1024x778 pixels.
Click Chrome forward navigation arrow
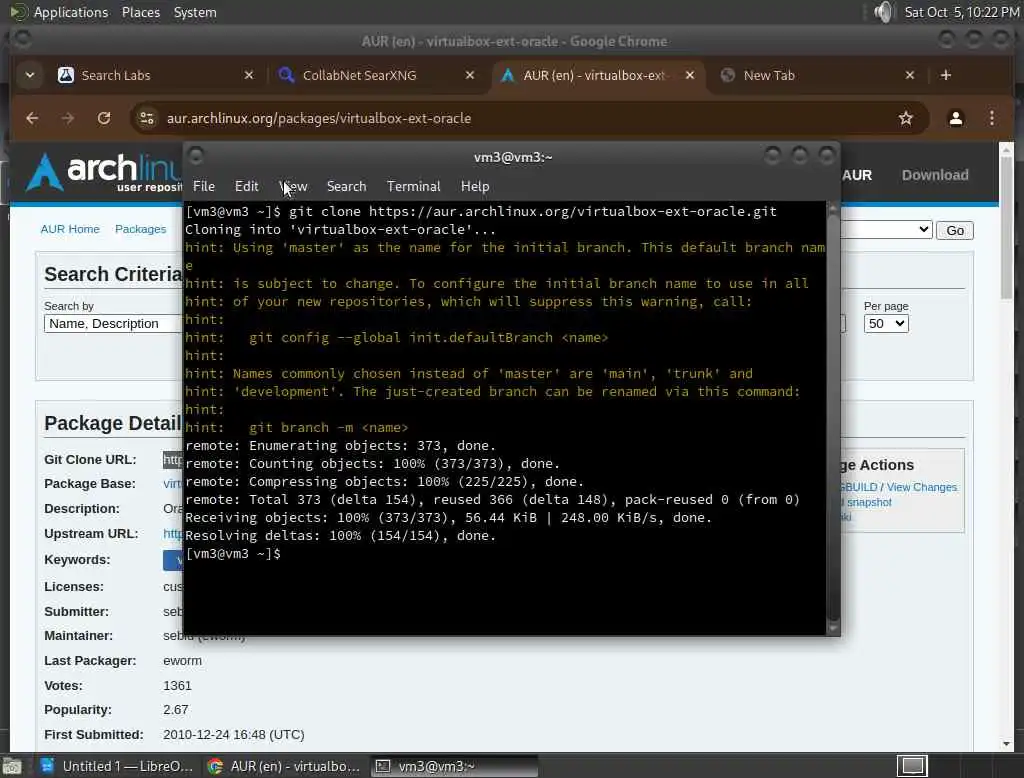[67, 118]
